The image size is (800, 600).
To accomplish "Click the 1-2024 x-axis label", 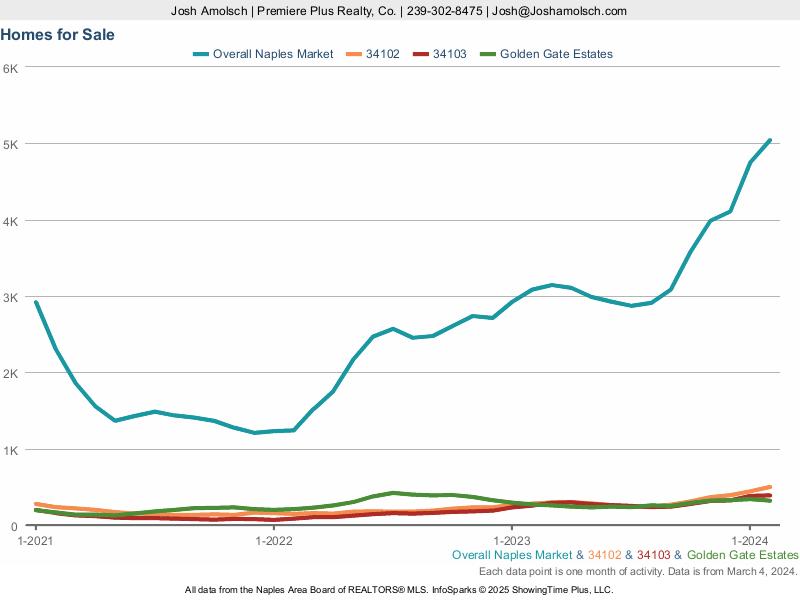I will point(750,541).
